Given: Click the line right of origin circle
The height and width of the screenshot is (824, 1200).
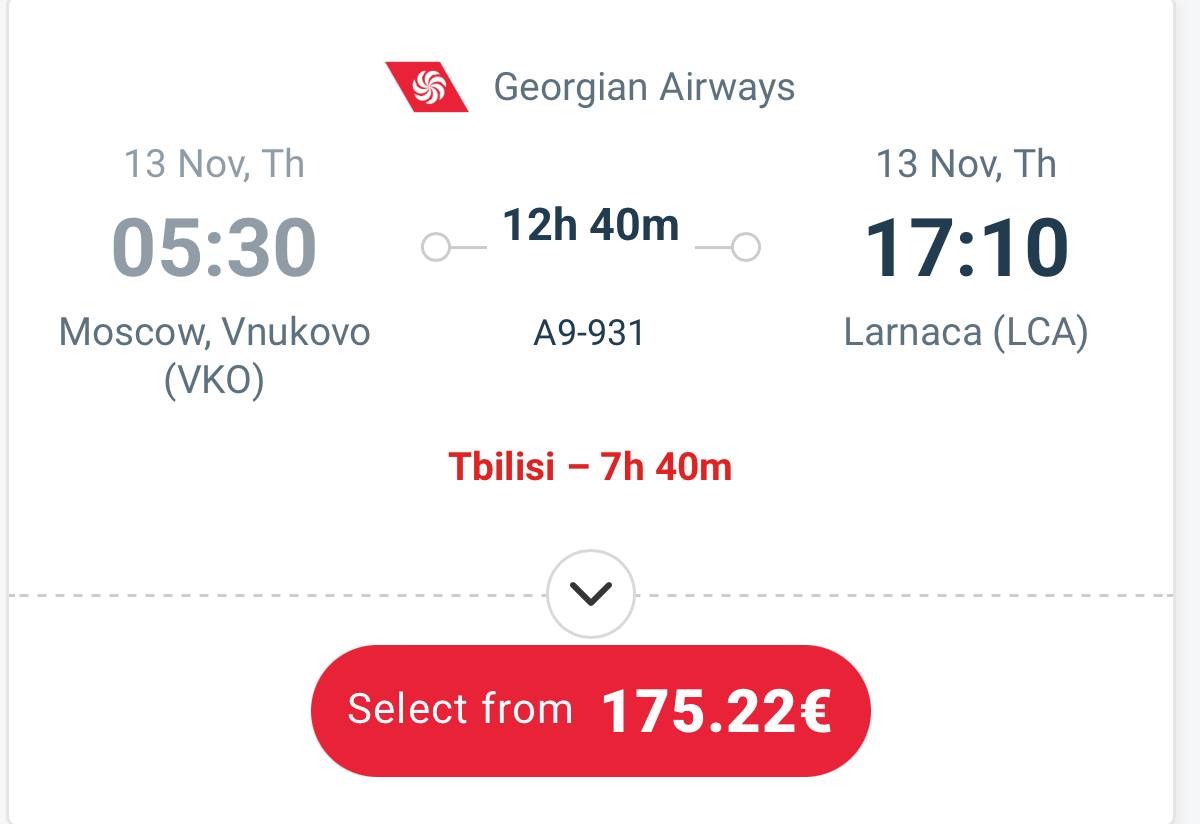Looking at the screenshot, I should click(468, 247).
